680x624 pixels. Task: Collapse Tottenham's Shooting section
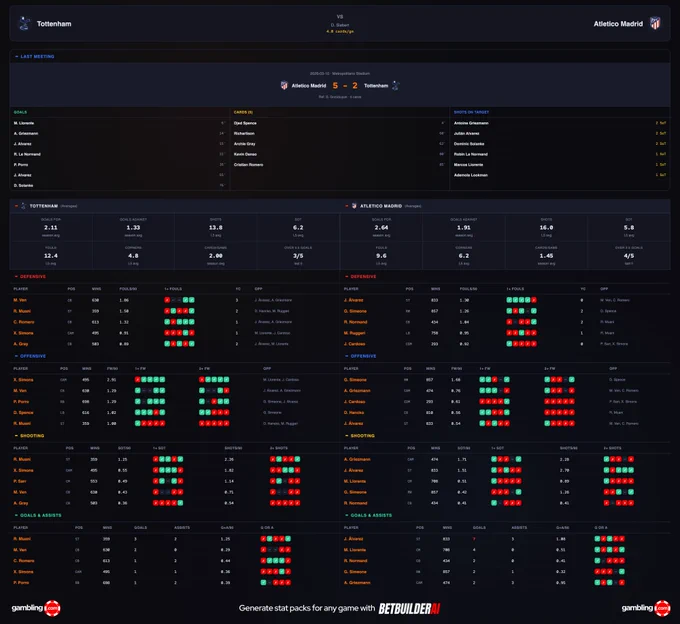coord(16,435)
